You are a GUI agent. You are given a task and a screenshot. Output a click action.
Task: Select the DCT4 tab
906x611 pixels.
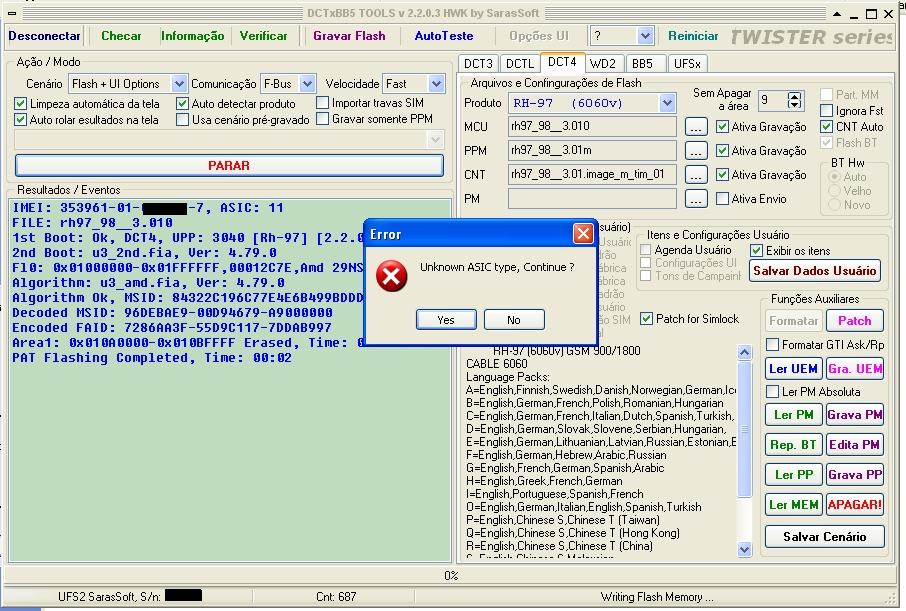coord(562,62)
